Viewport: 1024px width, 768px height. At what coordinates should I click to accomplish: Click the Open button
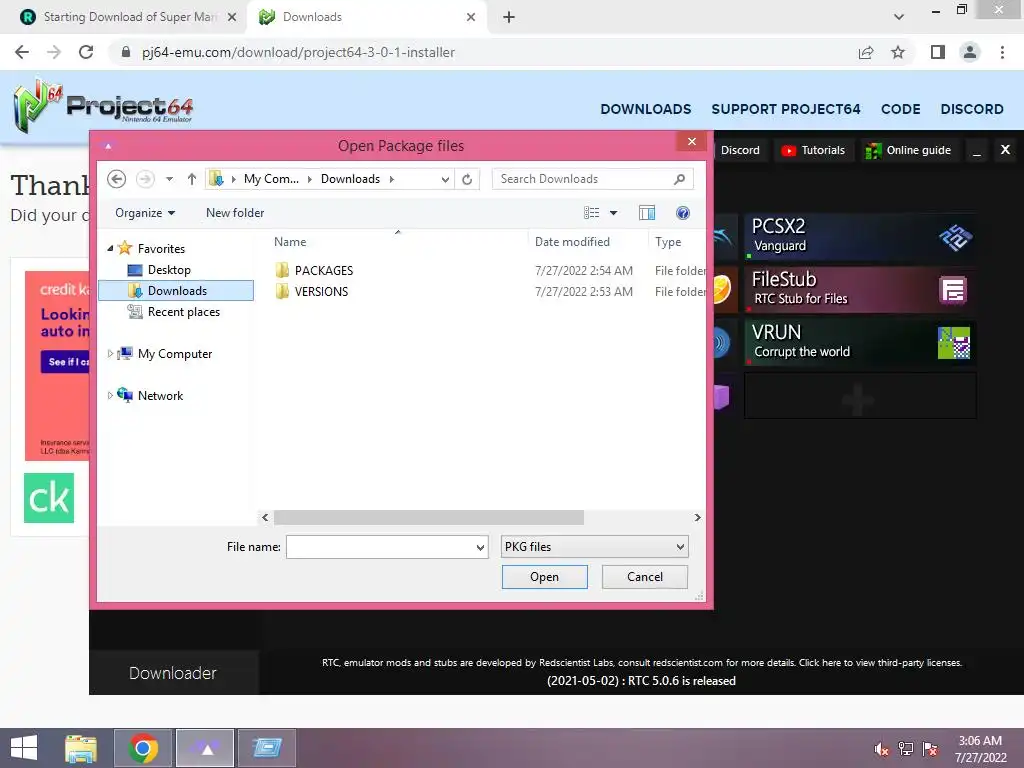545,577
